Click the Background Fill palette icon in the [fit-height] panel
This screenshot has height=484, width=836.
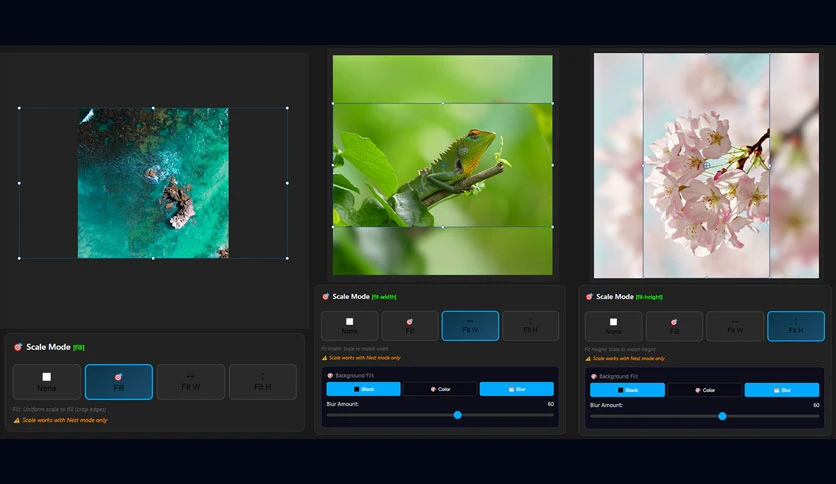(594, 376)
